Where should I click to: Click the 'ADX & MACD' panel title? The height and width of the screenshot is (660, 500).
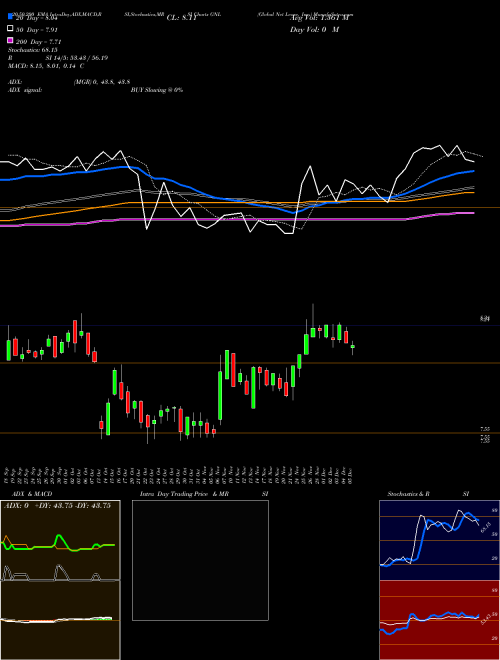coord(32,494)
